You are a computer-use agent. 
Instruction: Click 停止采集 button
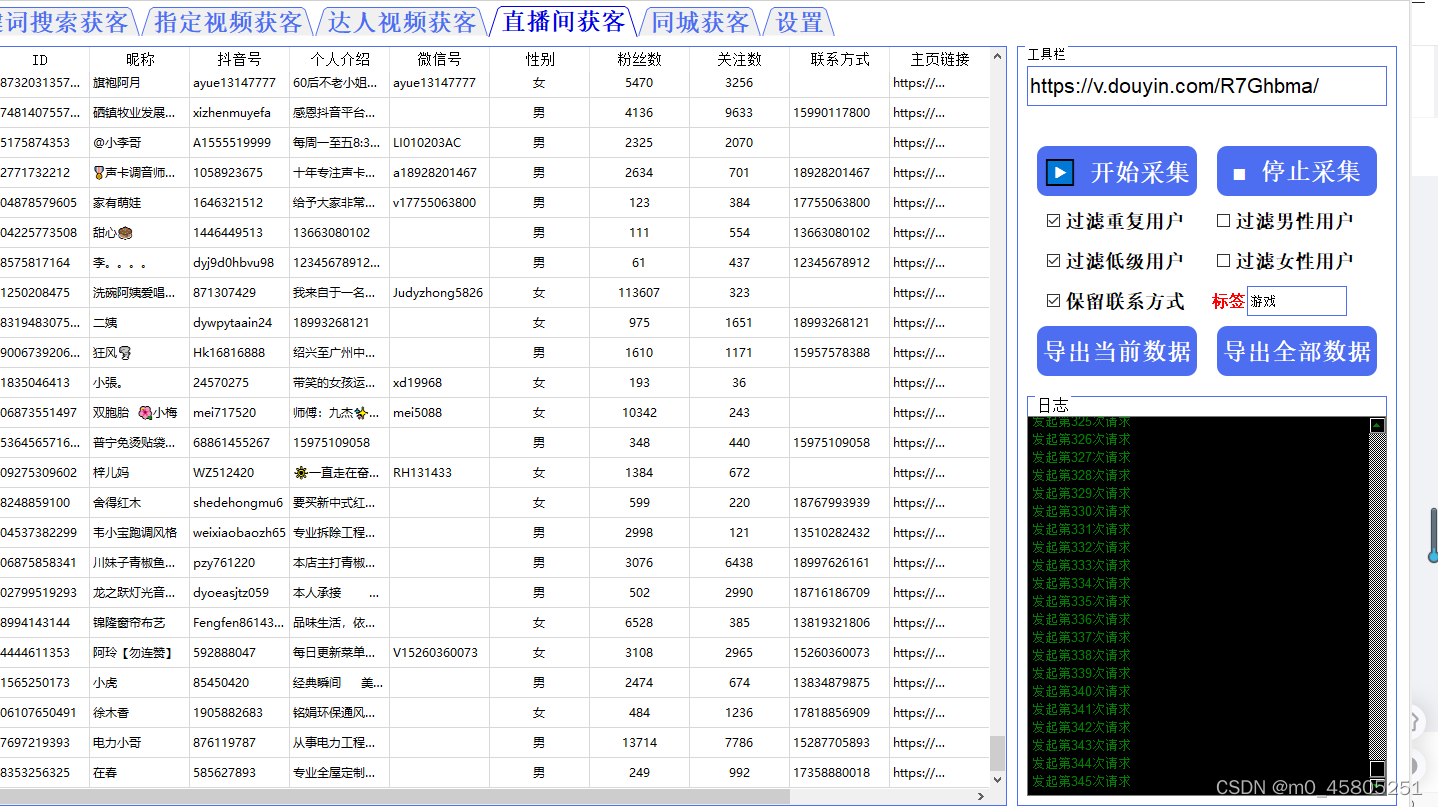(x=1297, y=172)
